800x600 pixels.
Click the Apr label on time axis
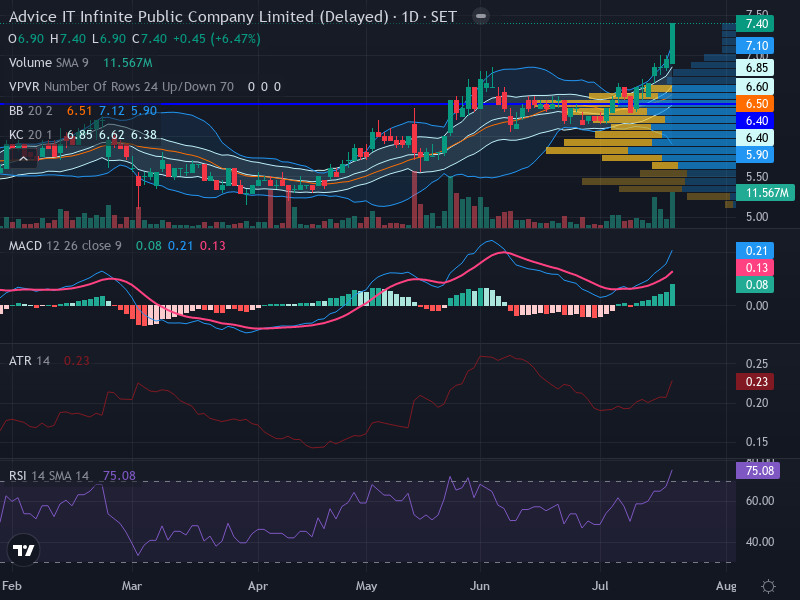tap(258, 586)
